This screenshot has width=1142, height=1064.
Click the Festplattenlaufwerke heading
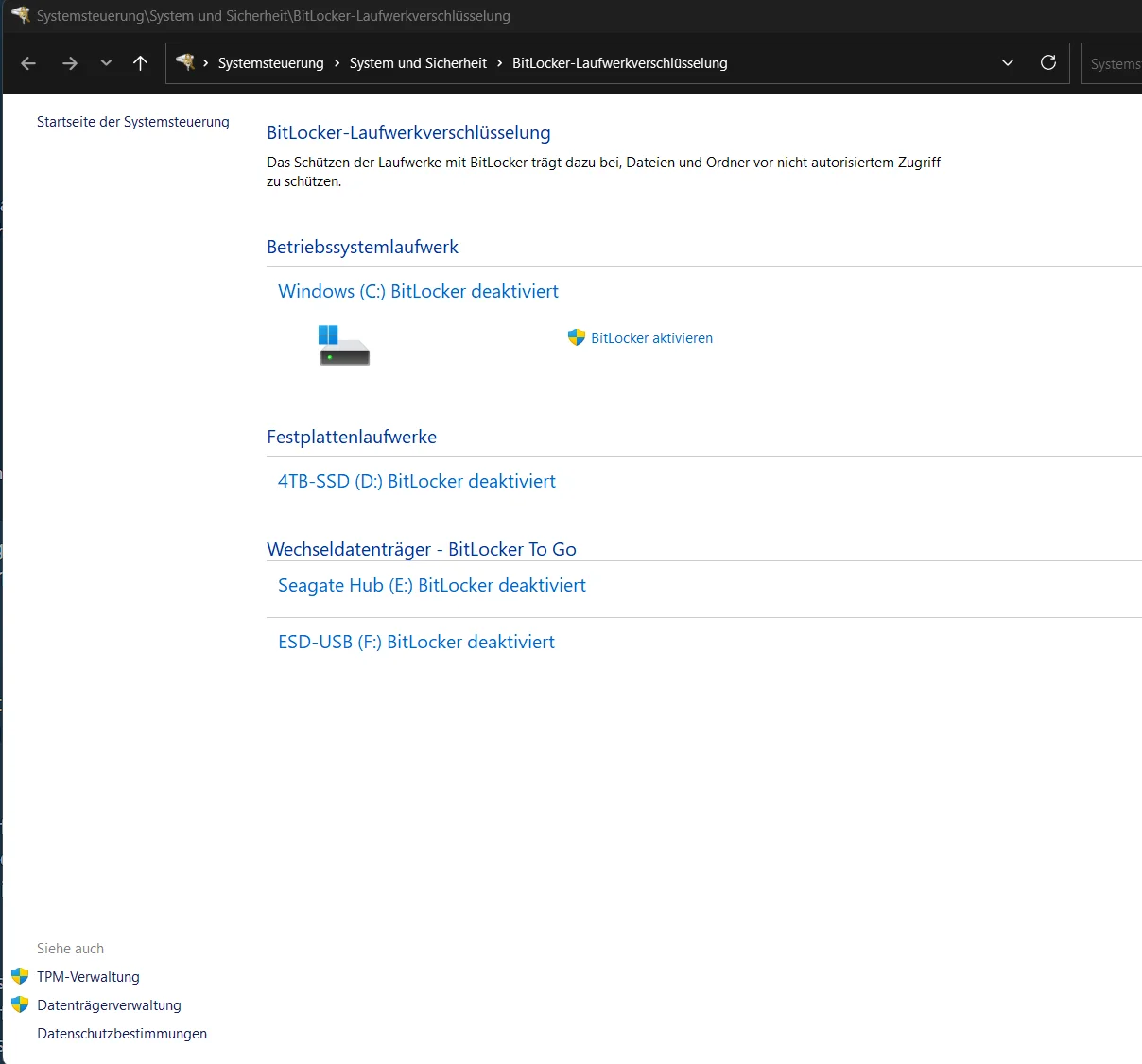(x=352, y=437)
